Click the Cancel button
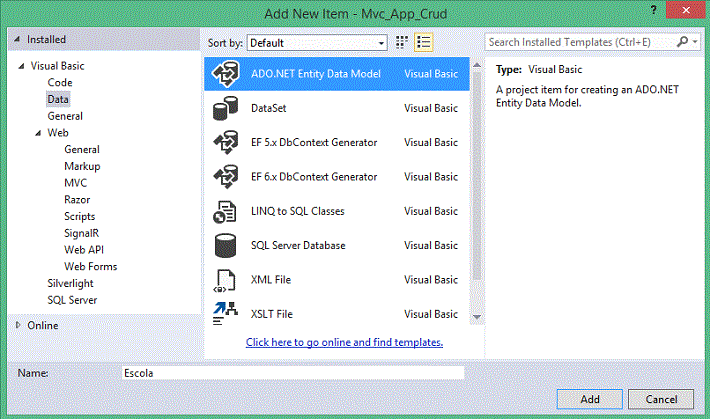This screenshot has height=419, width=710. pos(661,399)
